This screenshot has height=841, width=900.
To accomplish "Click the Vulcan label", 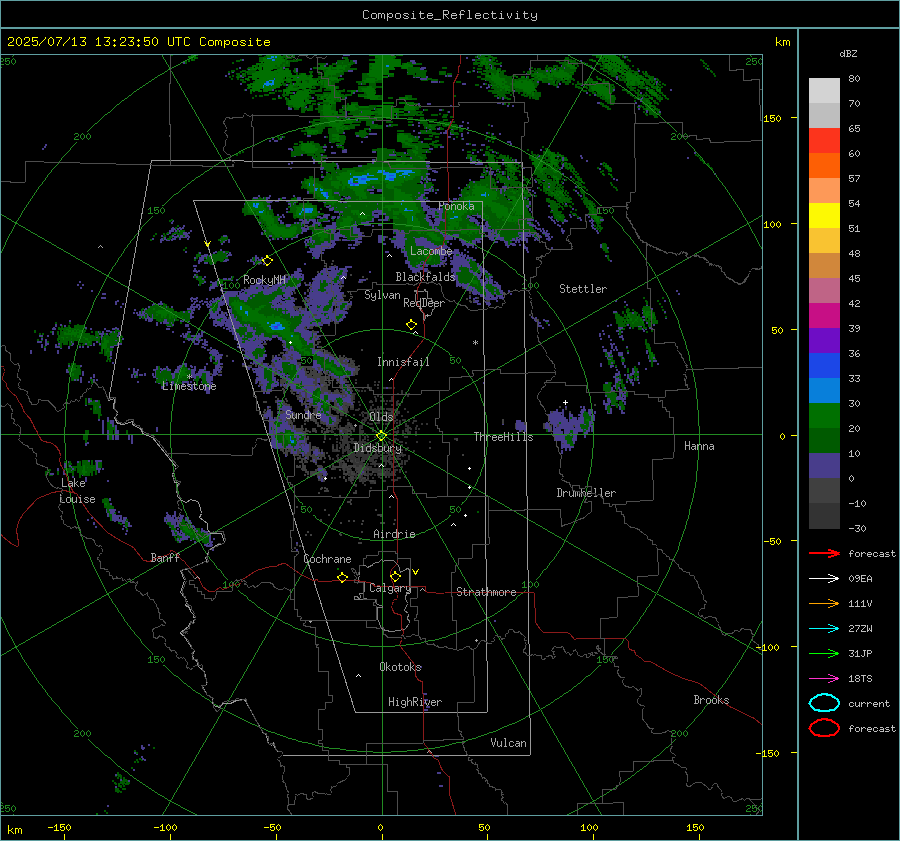I will (x=509, y=743).
